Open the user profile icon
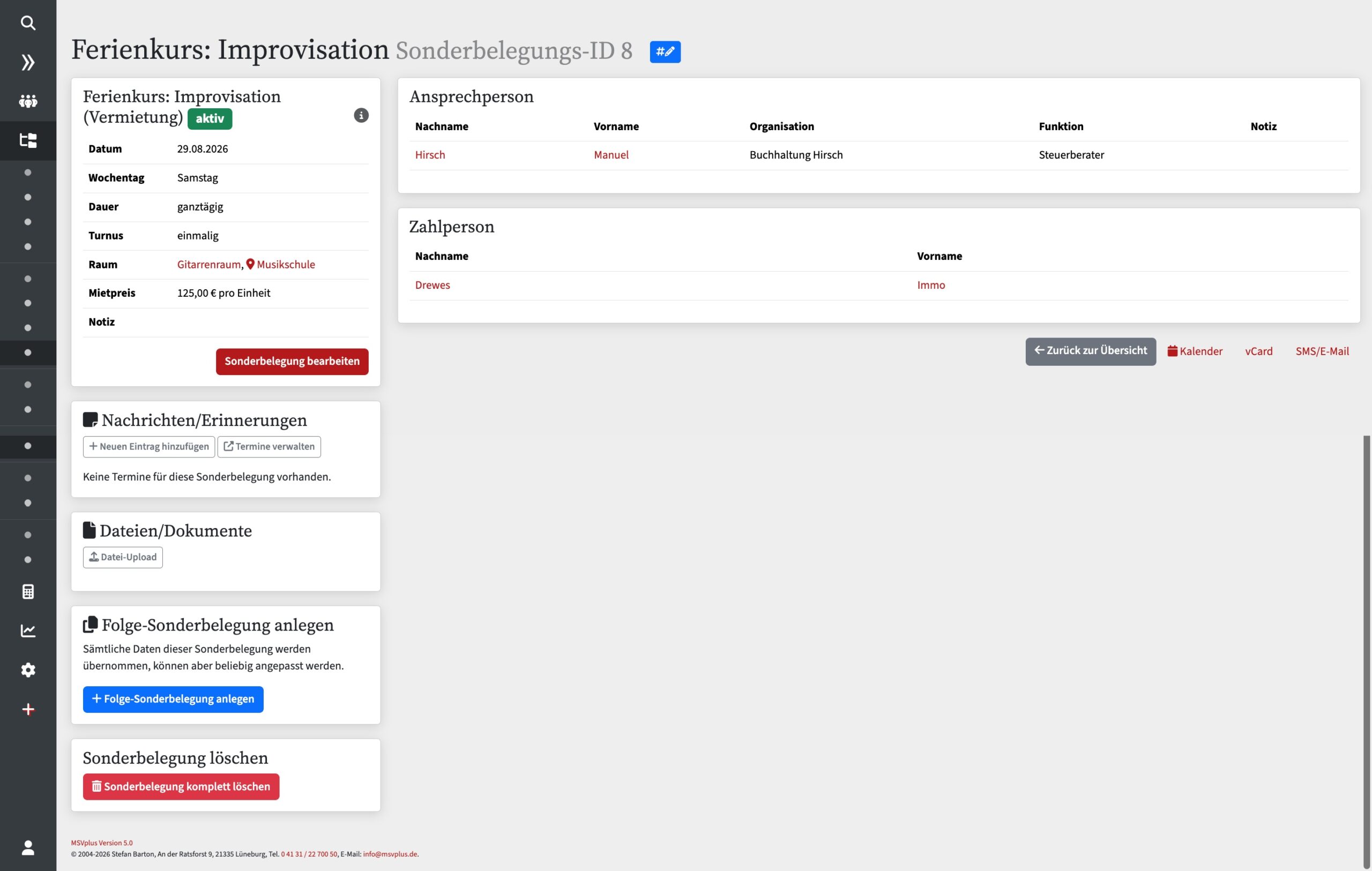 28,847
